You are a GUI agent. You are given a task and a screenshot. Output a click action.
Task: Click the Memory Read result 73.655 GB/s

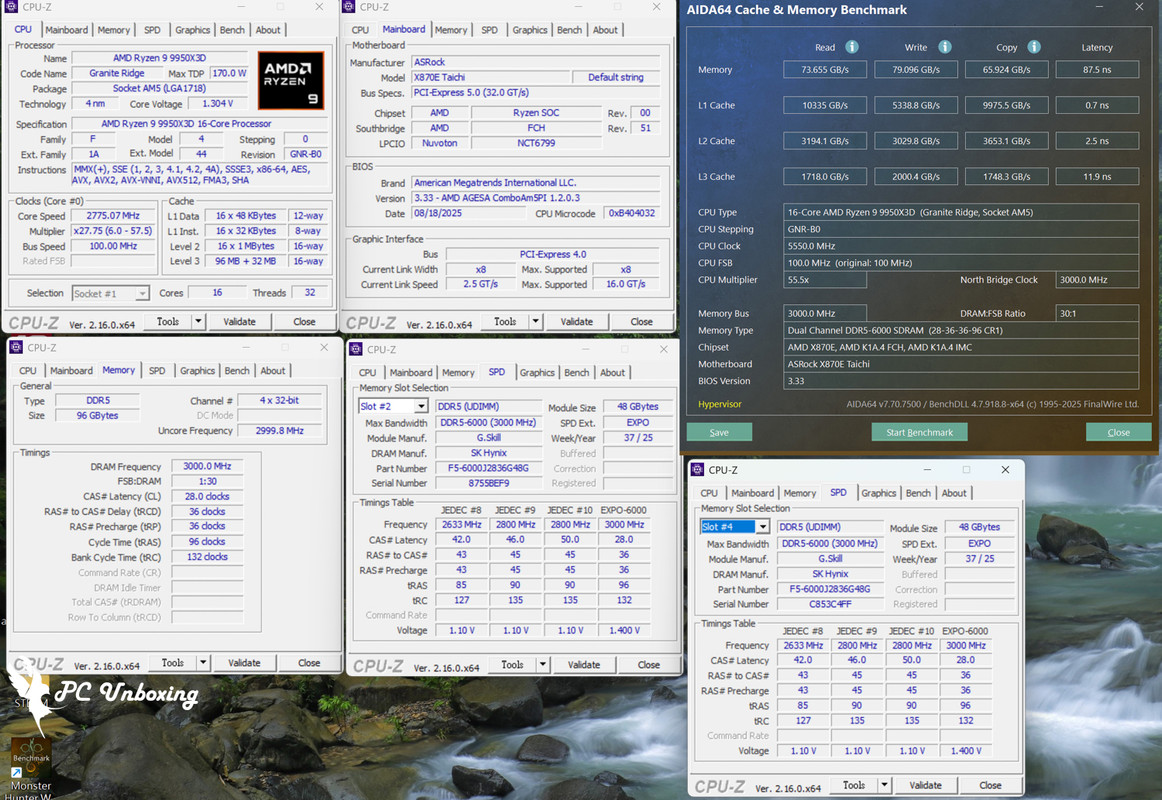coord(825,70)
